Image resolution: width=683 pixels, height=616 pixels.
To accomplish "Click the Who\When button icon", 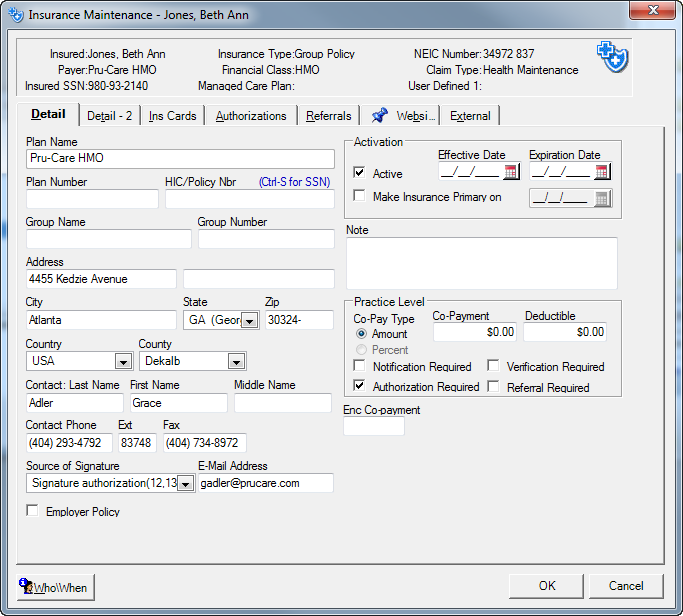I will [x=27, y=587].
